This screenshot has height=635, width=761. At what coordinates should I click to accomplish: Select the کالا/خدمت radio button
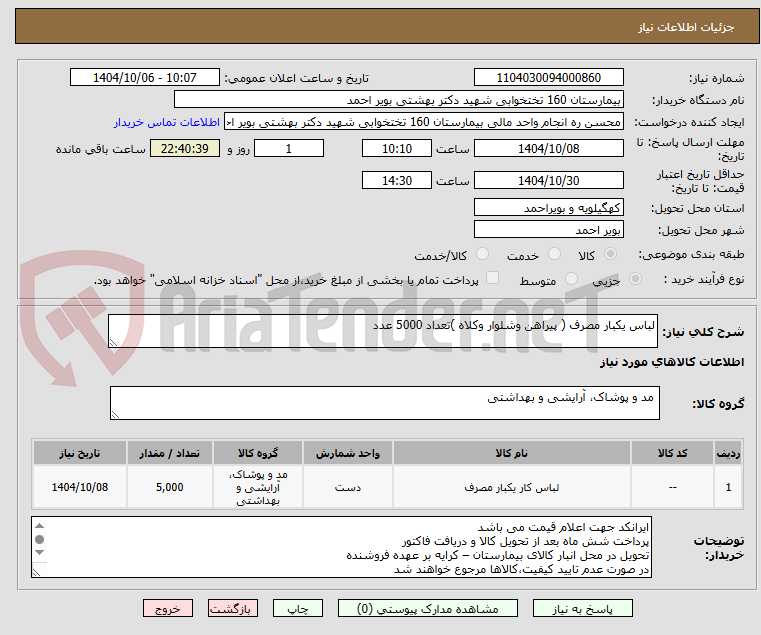482,254
